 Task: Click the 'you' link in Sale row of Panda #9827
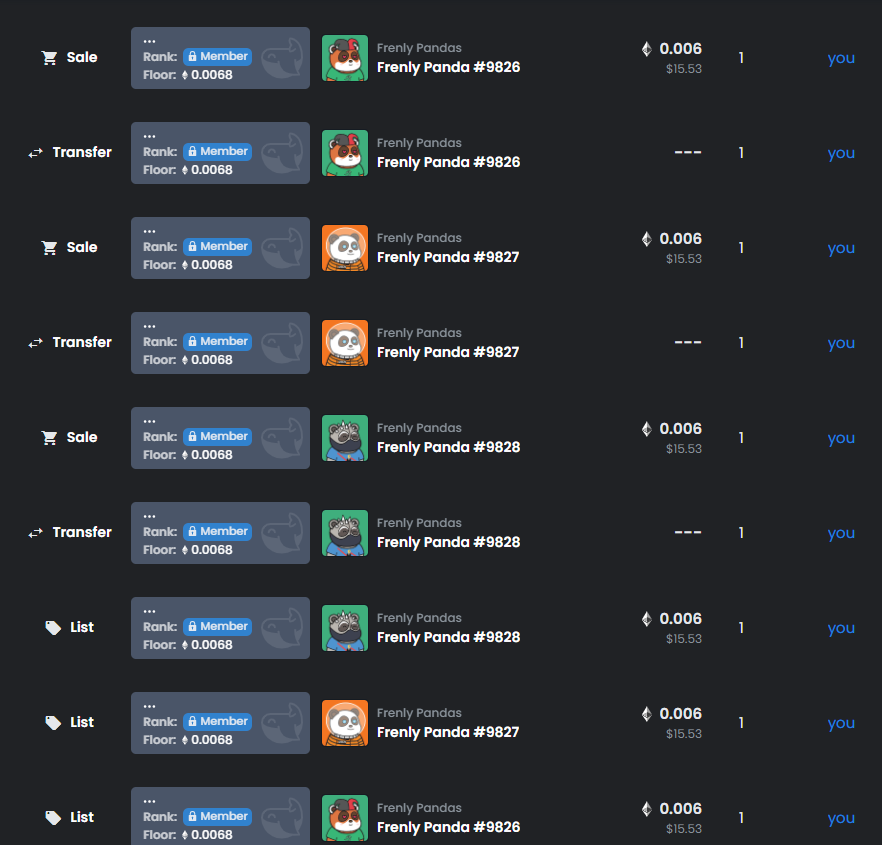(x=841, y=249)
